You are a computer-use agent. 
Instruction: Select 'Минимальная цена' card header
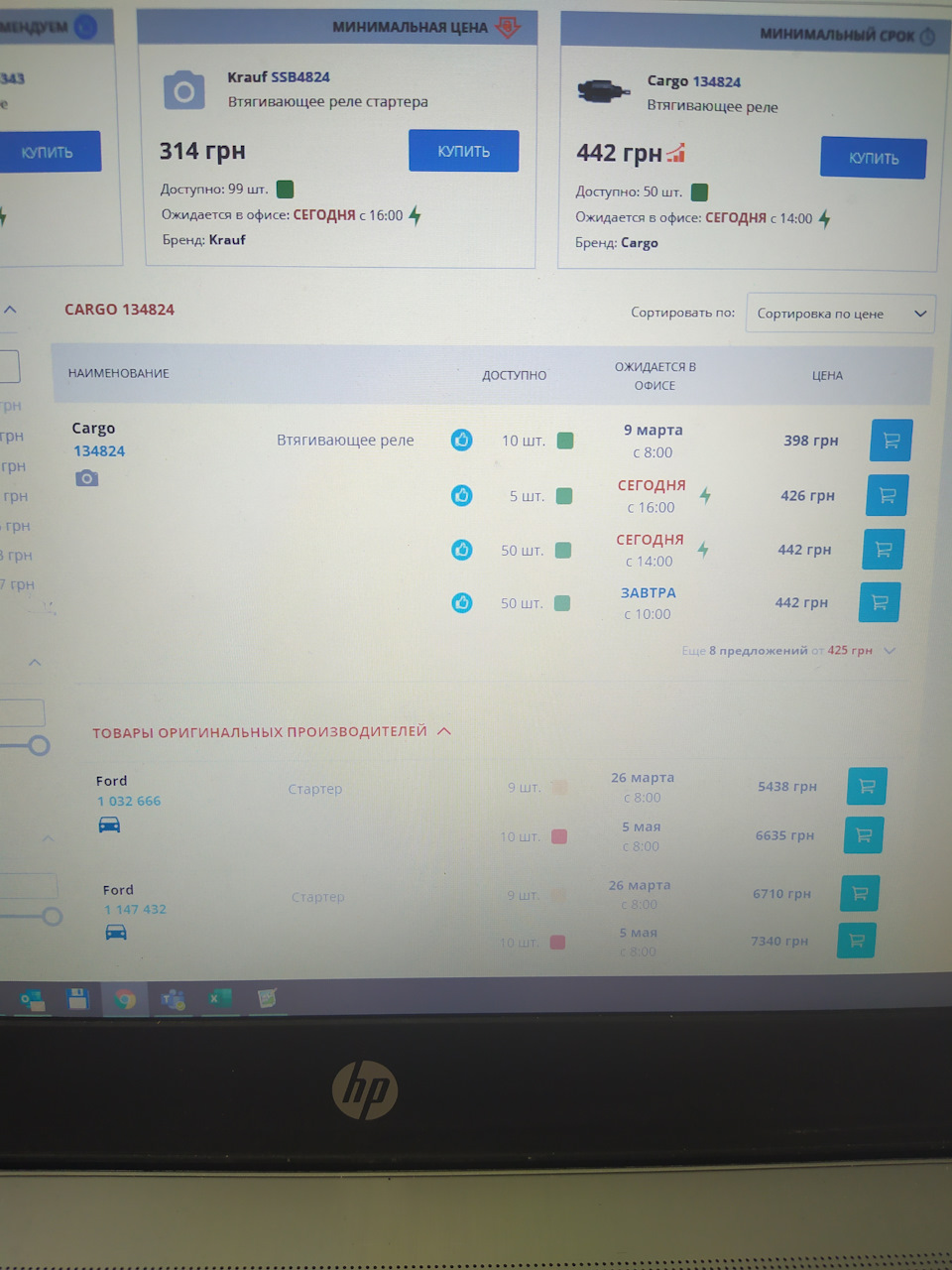point(337,28)
